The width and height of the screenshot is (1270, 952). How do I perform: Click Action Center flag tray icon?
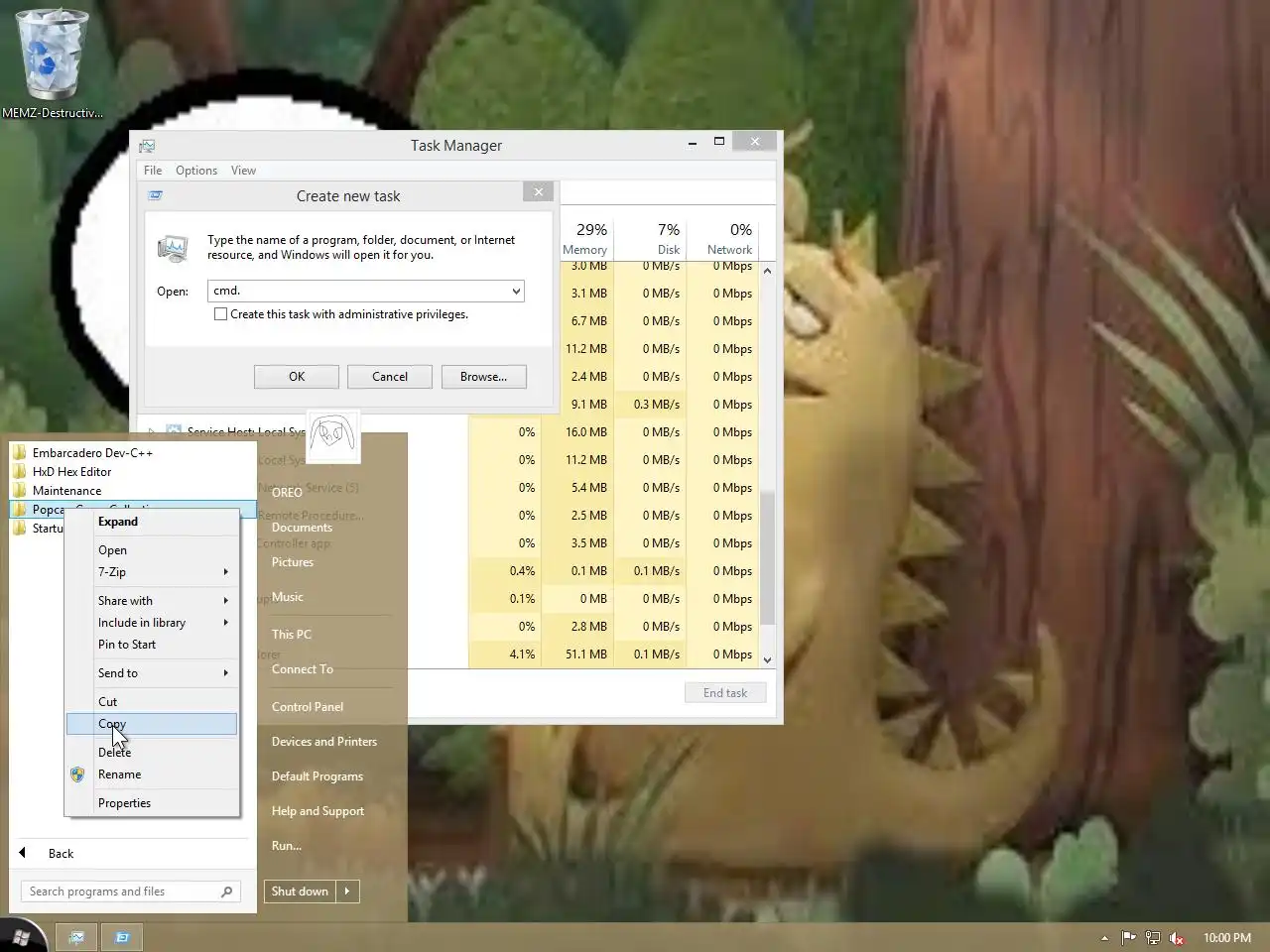pyautogui.click(x=1128, y=938)
